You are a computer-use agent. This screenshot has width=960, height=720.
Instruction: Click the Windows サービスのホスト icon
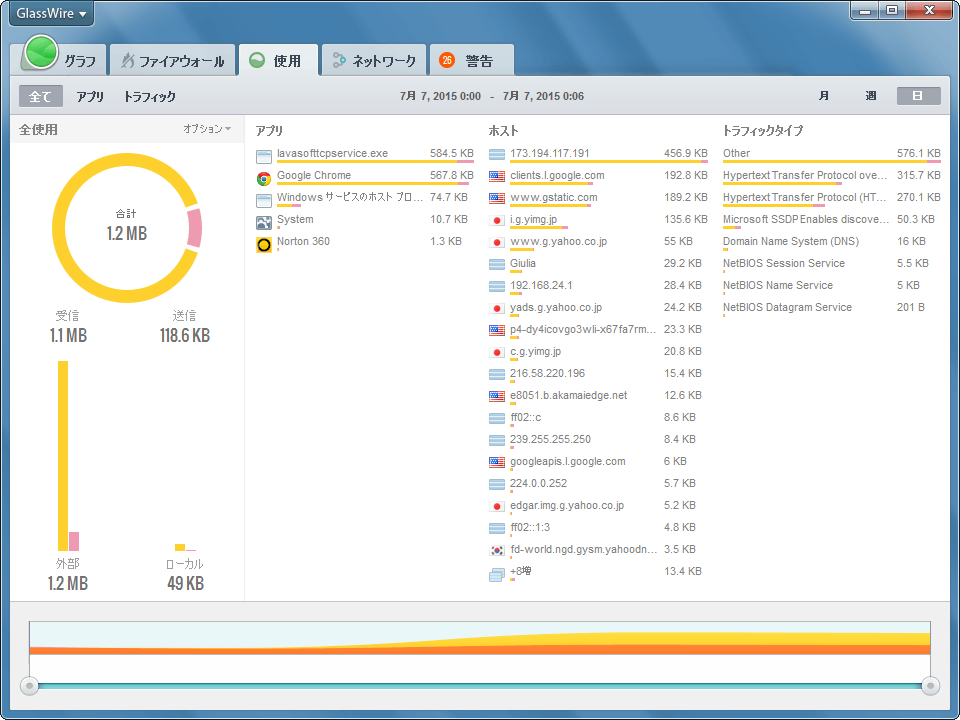tap(264, 201)
